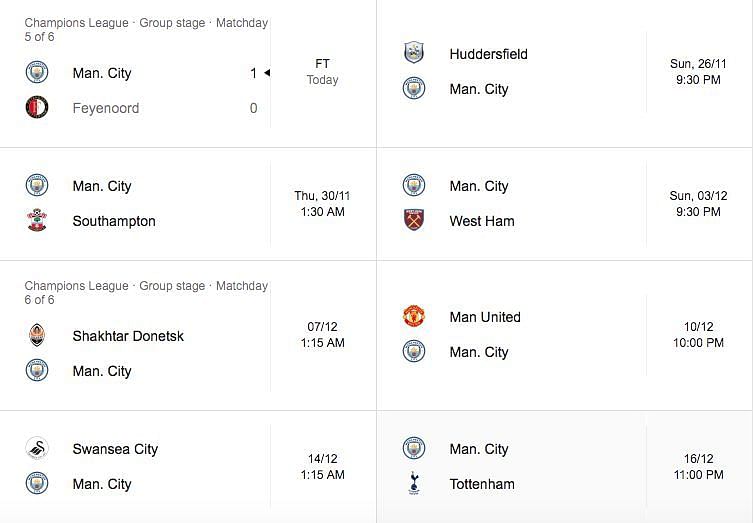Image resolution: width=753 pixels, height=523 pixels.
Task: Click the Tottenham club crest
Action: pos(414,483)
